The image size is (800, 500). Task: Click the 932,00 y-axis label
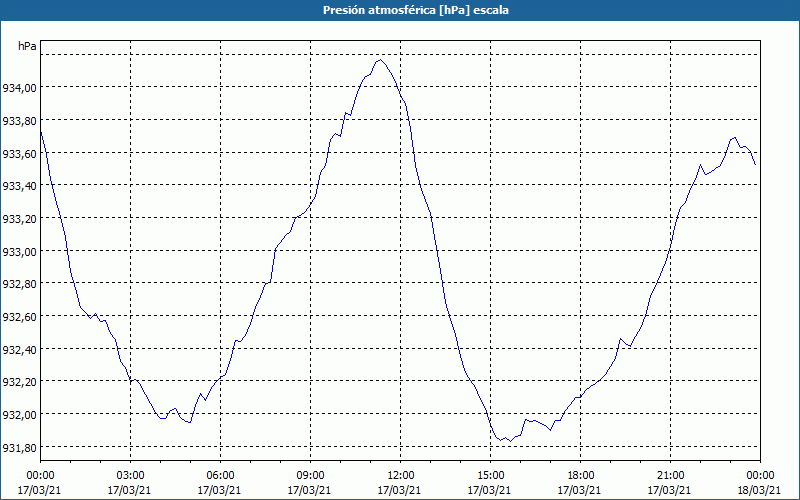[19, 415]
